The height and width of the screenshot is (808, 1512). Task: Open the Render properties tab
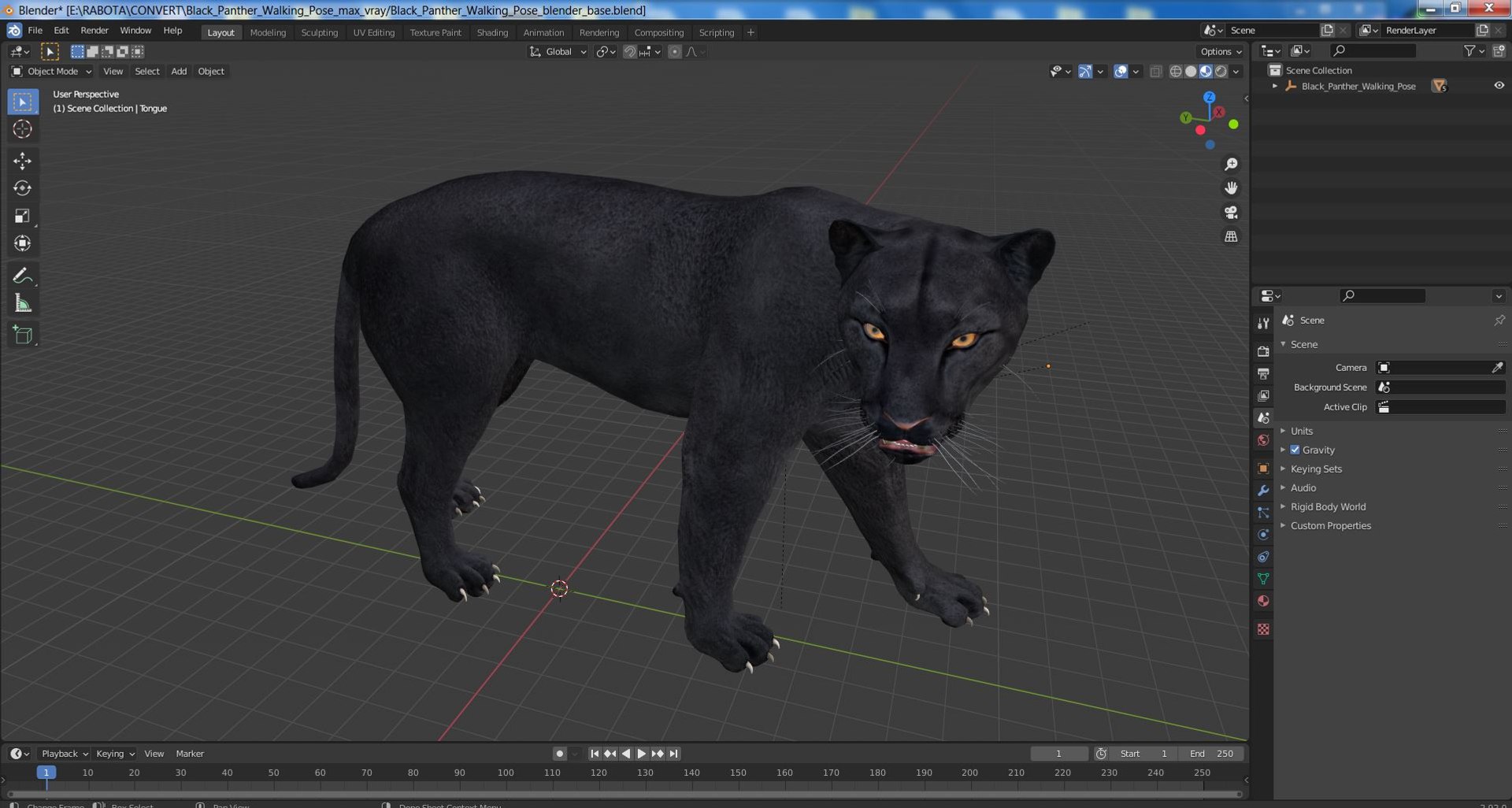[1263, 351]
